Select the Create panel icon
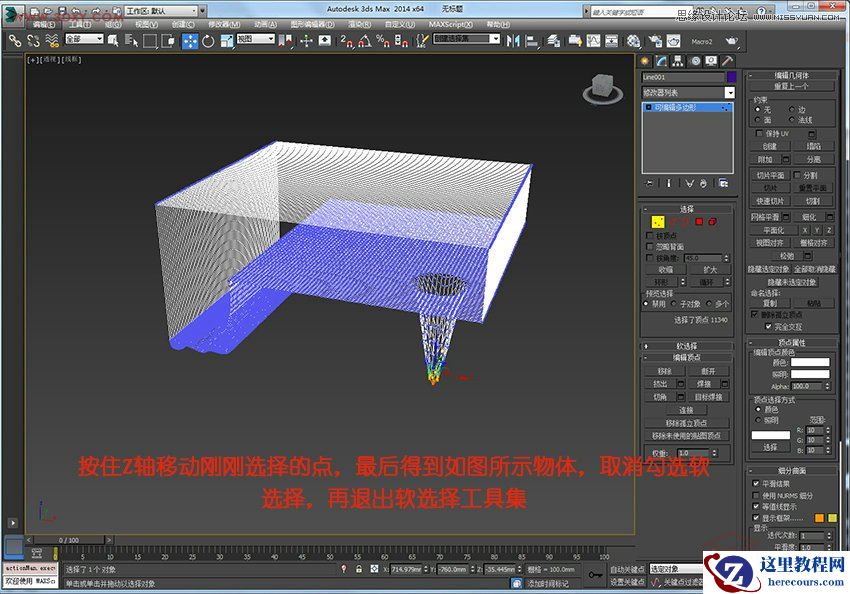Screen dimensions: 850x594 645,60
